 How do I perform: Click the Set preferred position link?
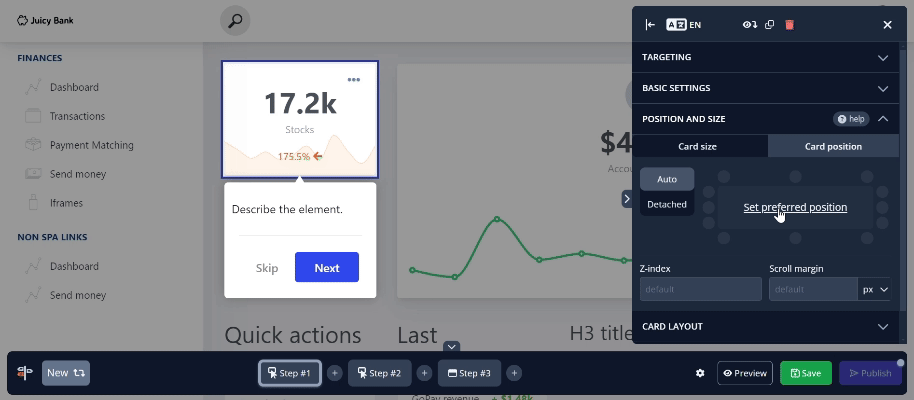point(795,207)
